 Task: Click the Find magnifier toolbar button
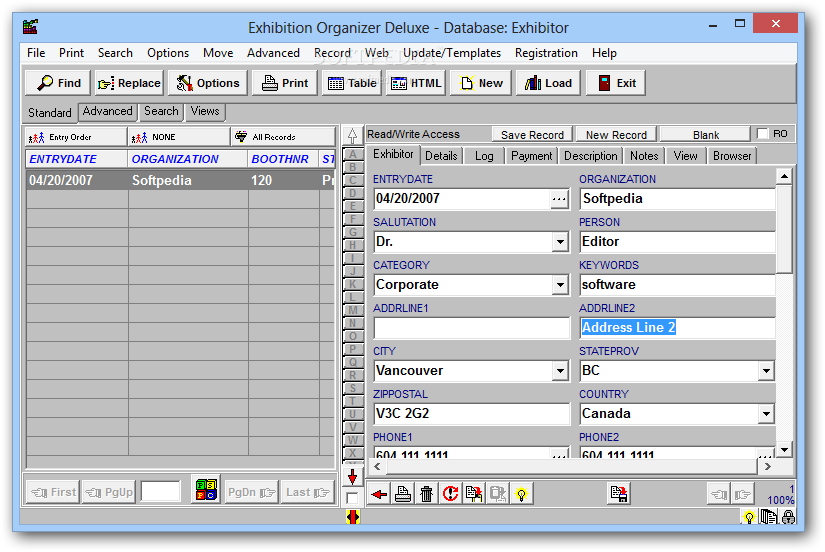pos(58,83)
